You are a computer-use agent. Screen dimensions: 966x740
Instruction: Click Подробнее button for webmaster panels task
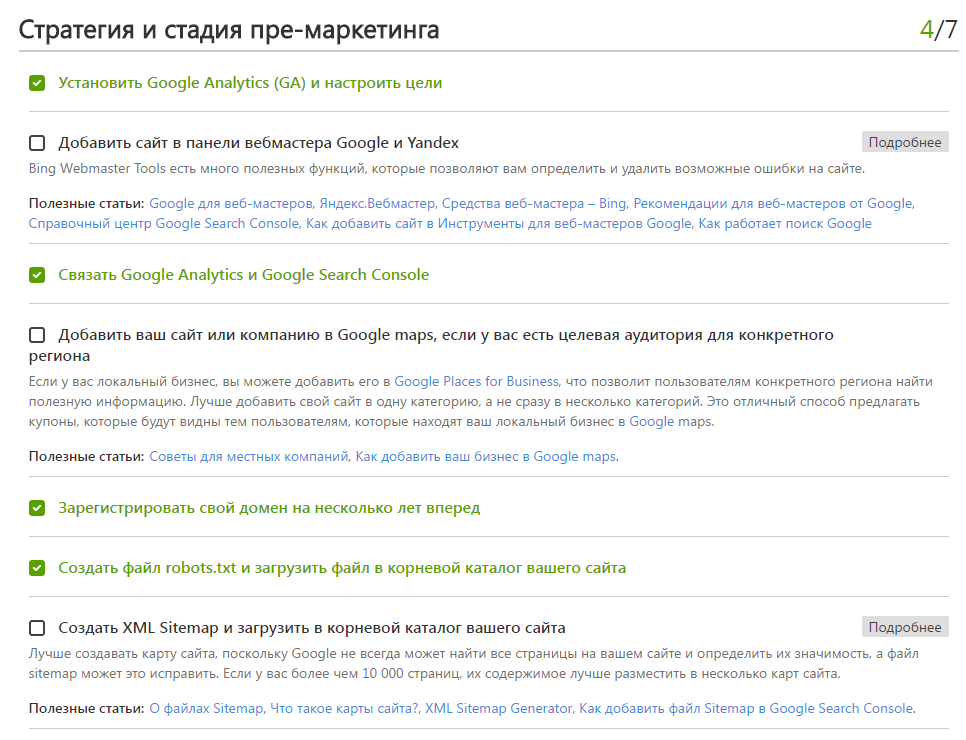[x=904, y=142]
